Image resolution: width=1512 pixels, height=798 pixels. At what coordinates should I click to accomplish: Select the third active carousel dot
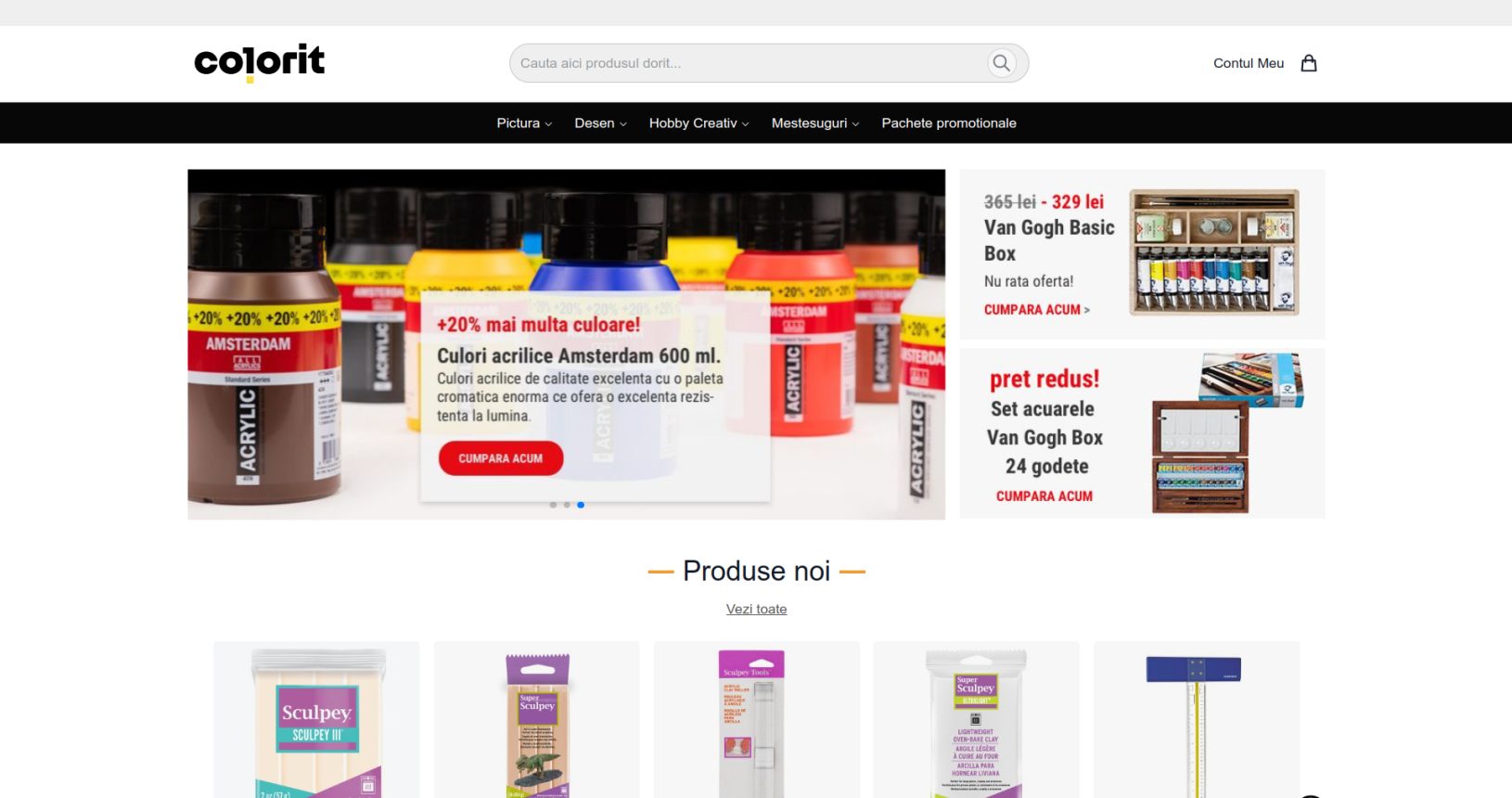[x=581, y=505]
